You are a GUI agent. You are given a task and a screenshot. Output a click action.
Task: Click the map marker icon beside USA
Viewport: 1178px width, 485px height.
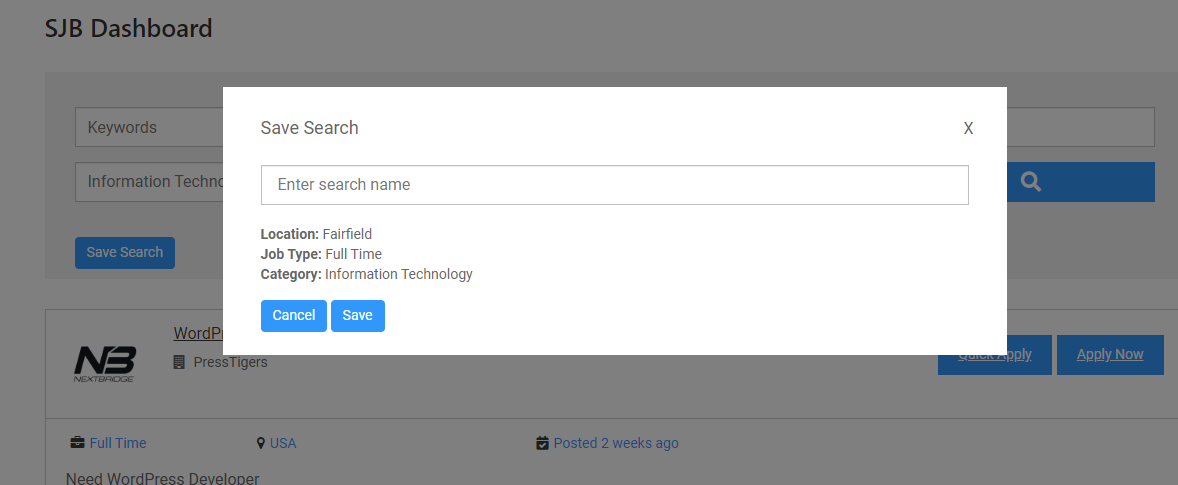(x=261, y=443)
